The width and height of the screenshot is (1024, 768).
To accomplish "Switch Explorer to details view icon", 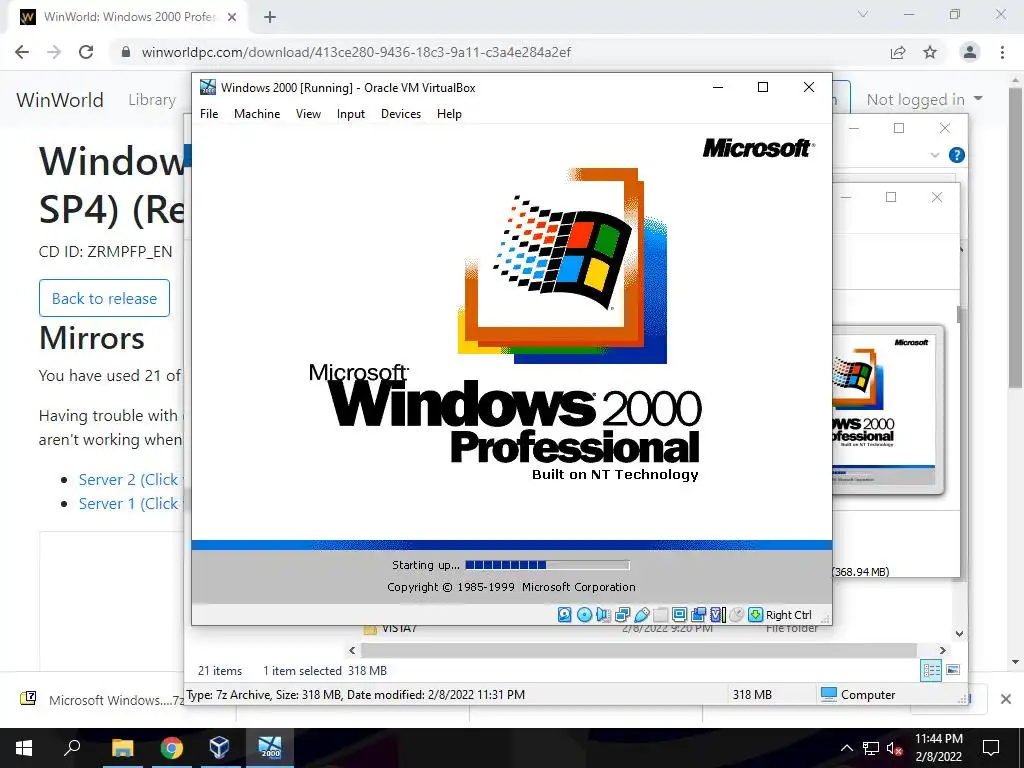I will click(931, 670).
